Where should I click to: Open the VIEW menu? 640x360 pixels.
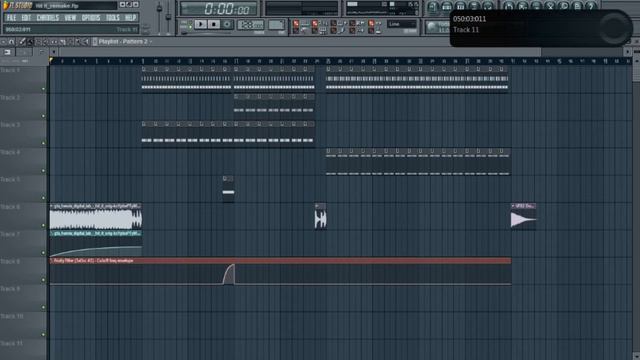70,18
